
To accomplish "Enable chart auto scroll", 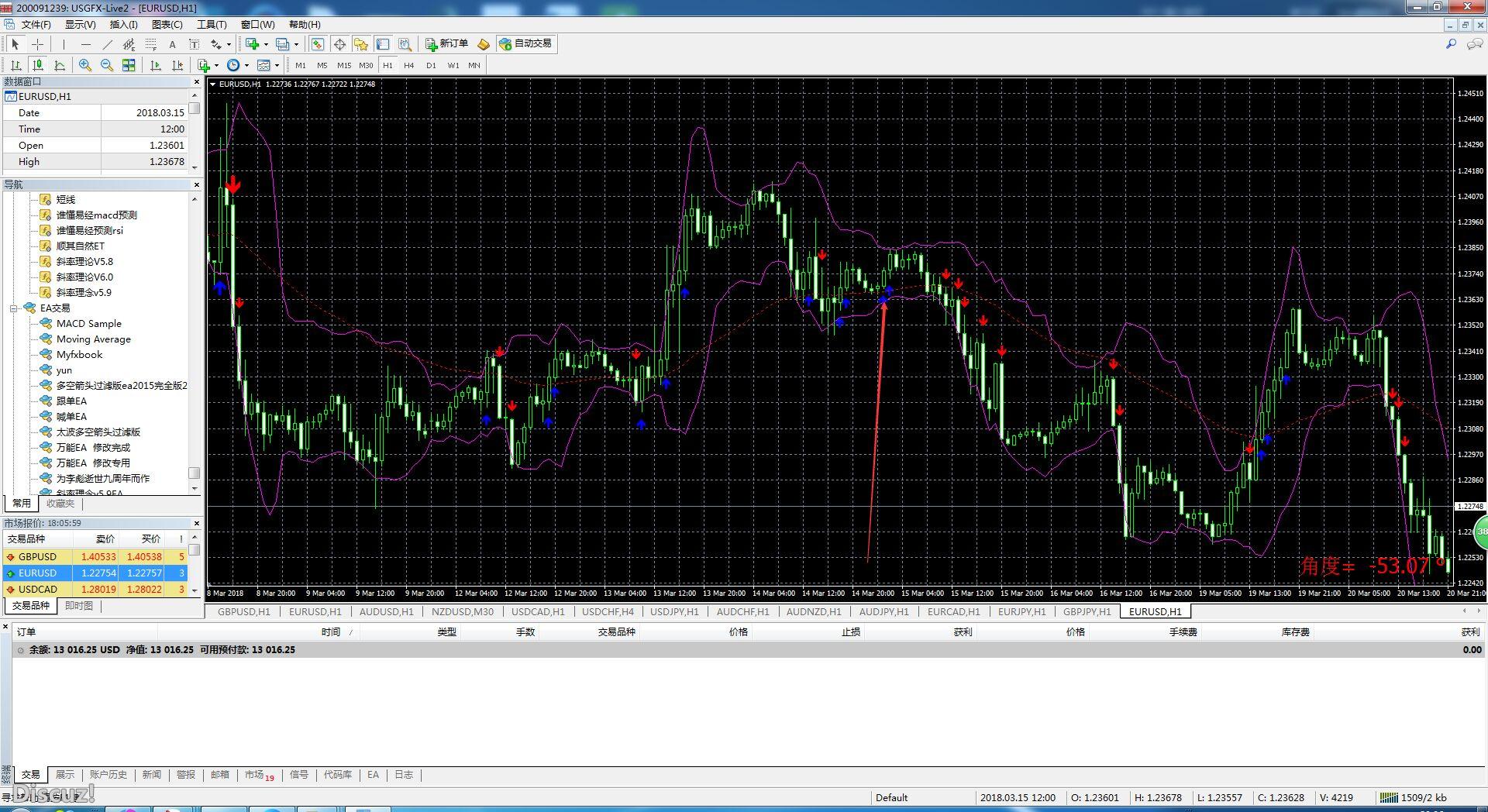I will tap(156, 65).
